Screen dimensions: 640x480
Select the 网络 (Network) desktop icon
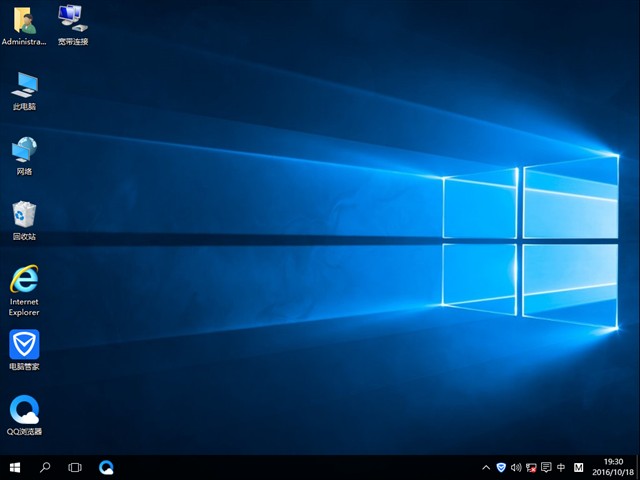[x=24, y=152]
